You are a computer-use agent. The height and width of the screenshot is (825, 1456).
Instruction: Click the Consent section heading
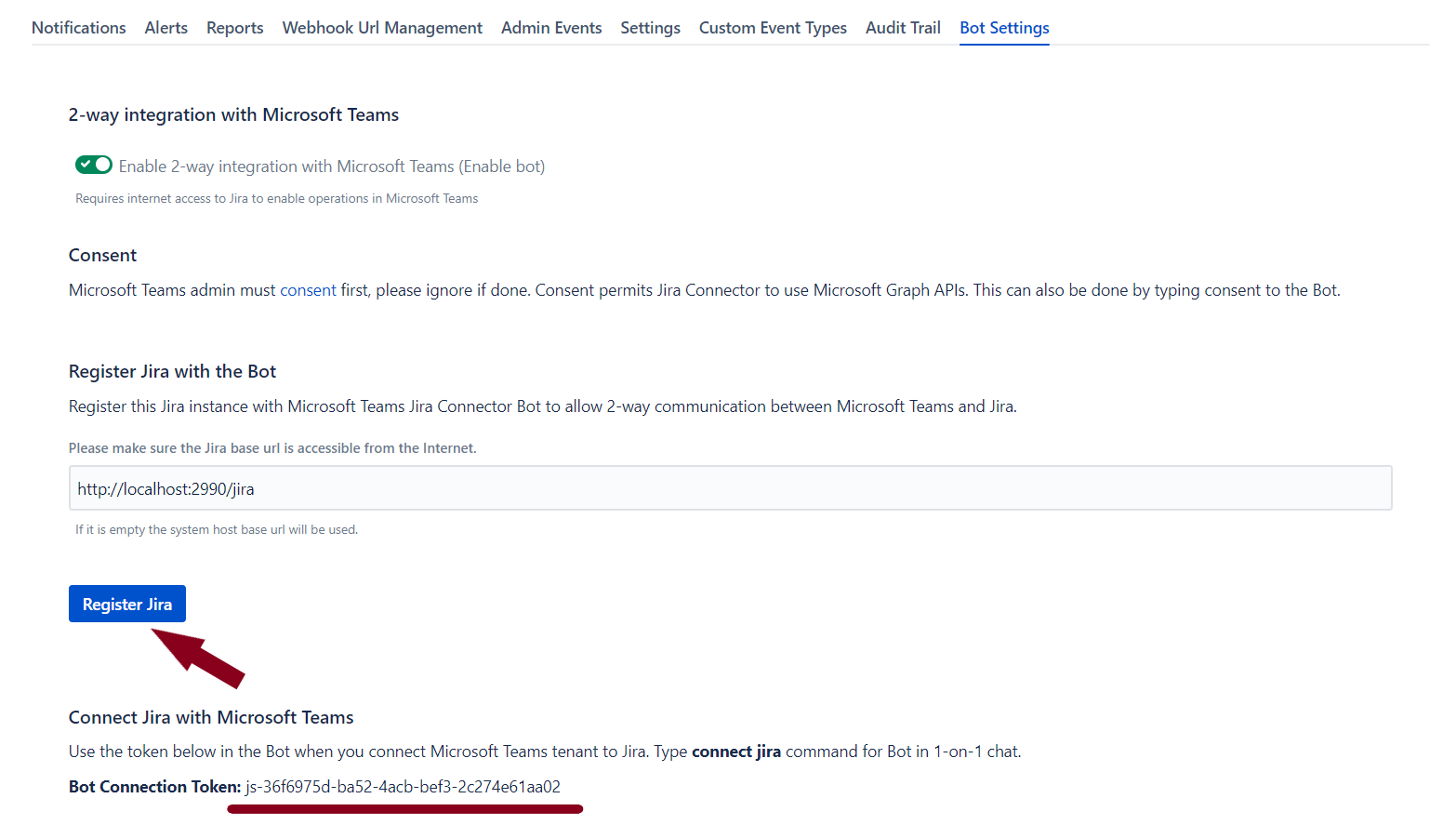102,255
